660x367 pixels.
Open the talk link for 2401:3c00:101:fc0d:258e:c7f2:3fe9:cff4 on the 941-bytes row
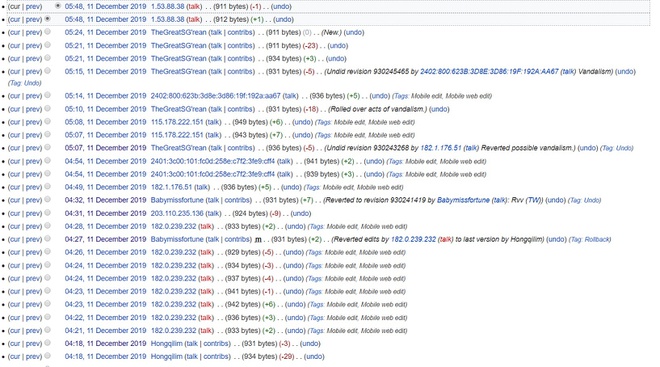click(x=284, y=161)
